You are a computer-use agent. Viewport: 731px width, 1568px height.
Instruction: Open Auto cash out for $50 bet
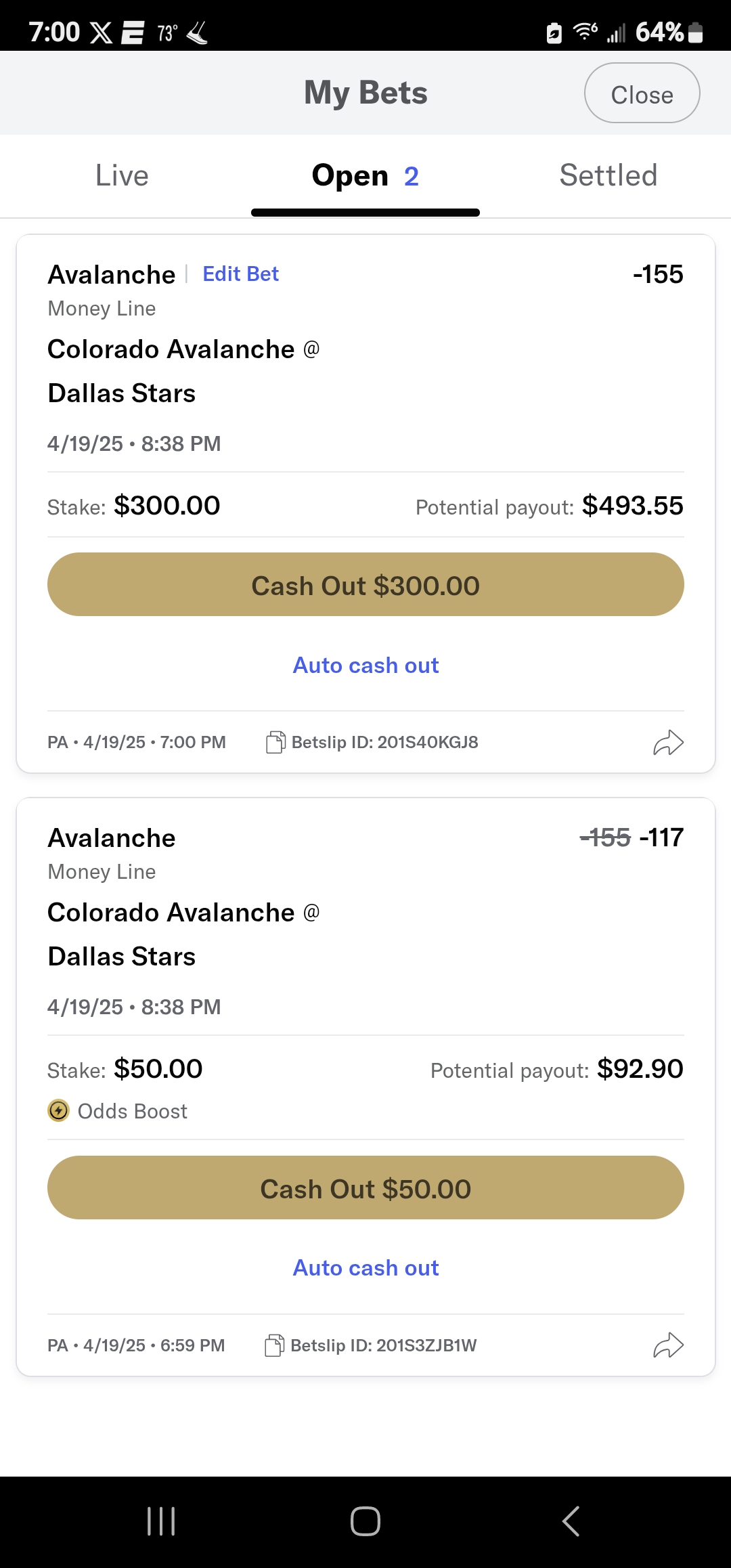(x=365, y=1268)
